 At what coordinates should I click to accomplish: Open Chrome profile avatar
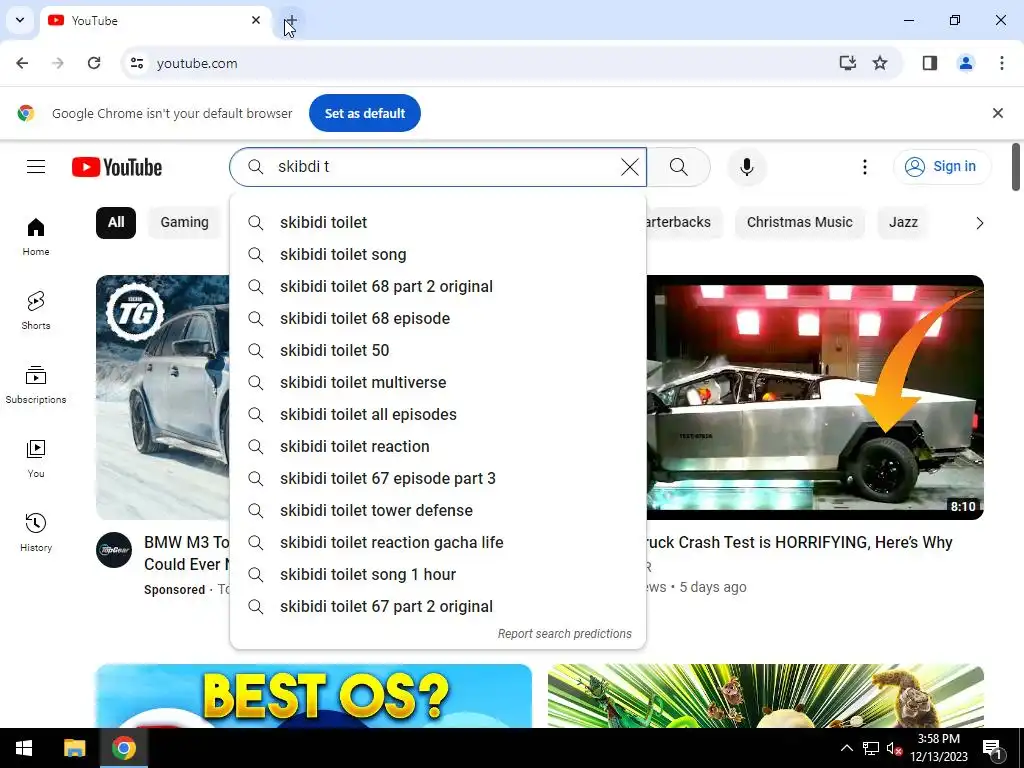[965, 63]
